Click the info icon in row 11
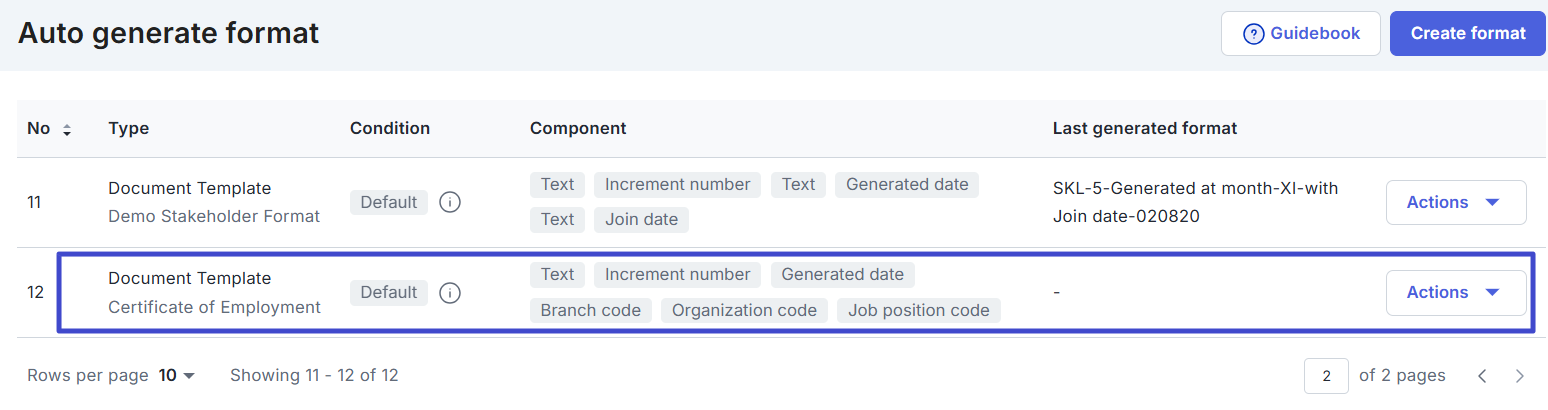 (x=449, y=203)
